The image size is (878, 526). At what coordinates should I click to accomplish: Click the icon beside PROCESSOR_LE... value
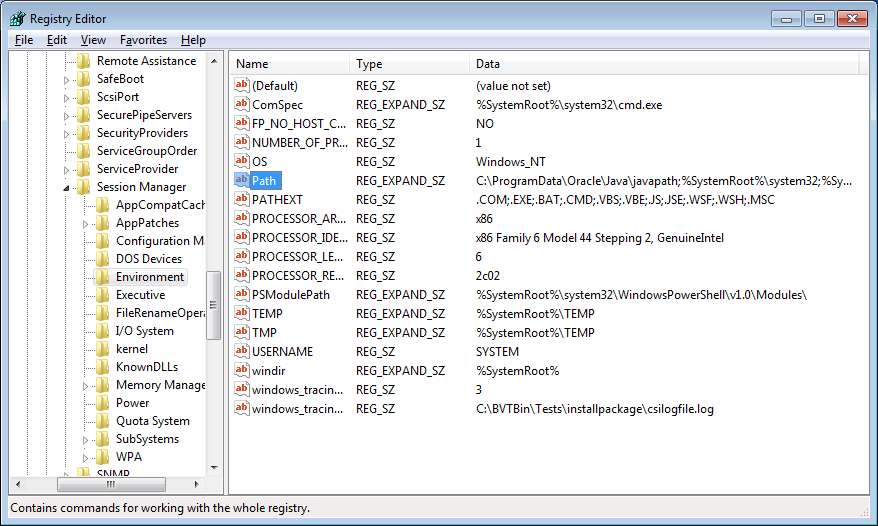point(241,257)
